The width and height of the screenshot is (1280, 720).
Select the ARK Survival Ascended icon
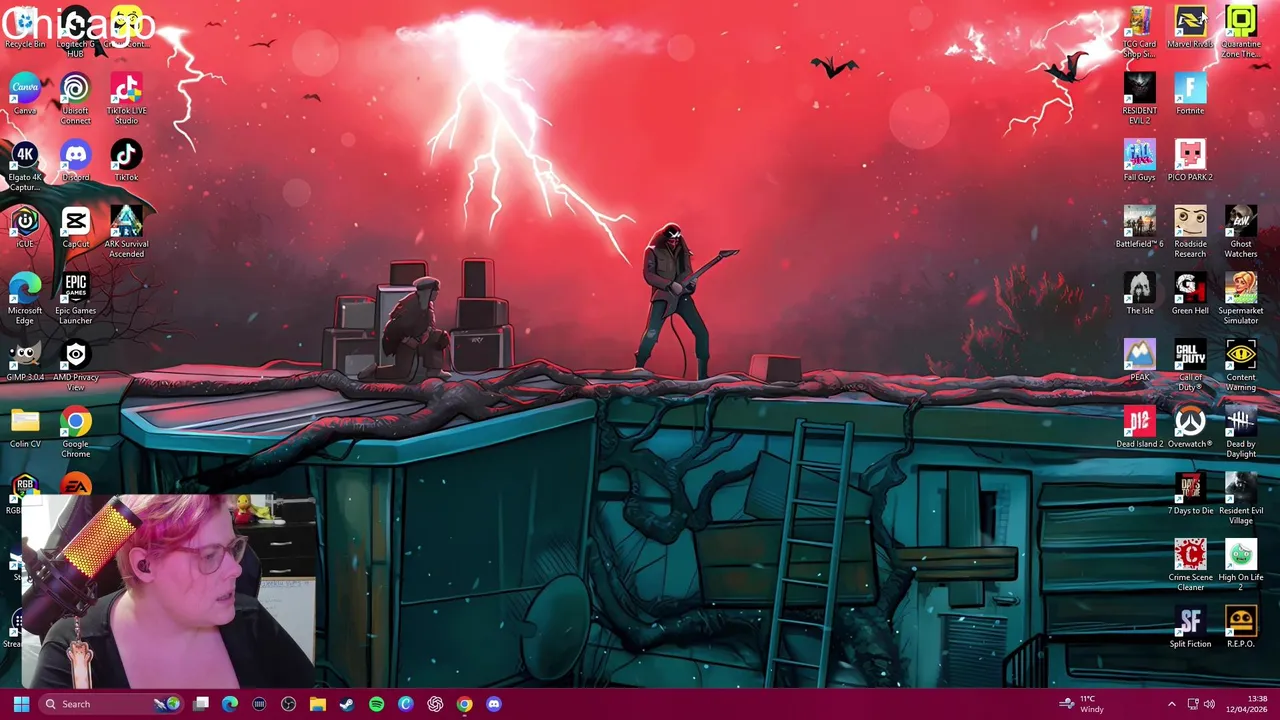pos(126,232)
